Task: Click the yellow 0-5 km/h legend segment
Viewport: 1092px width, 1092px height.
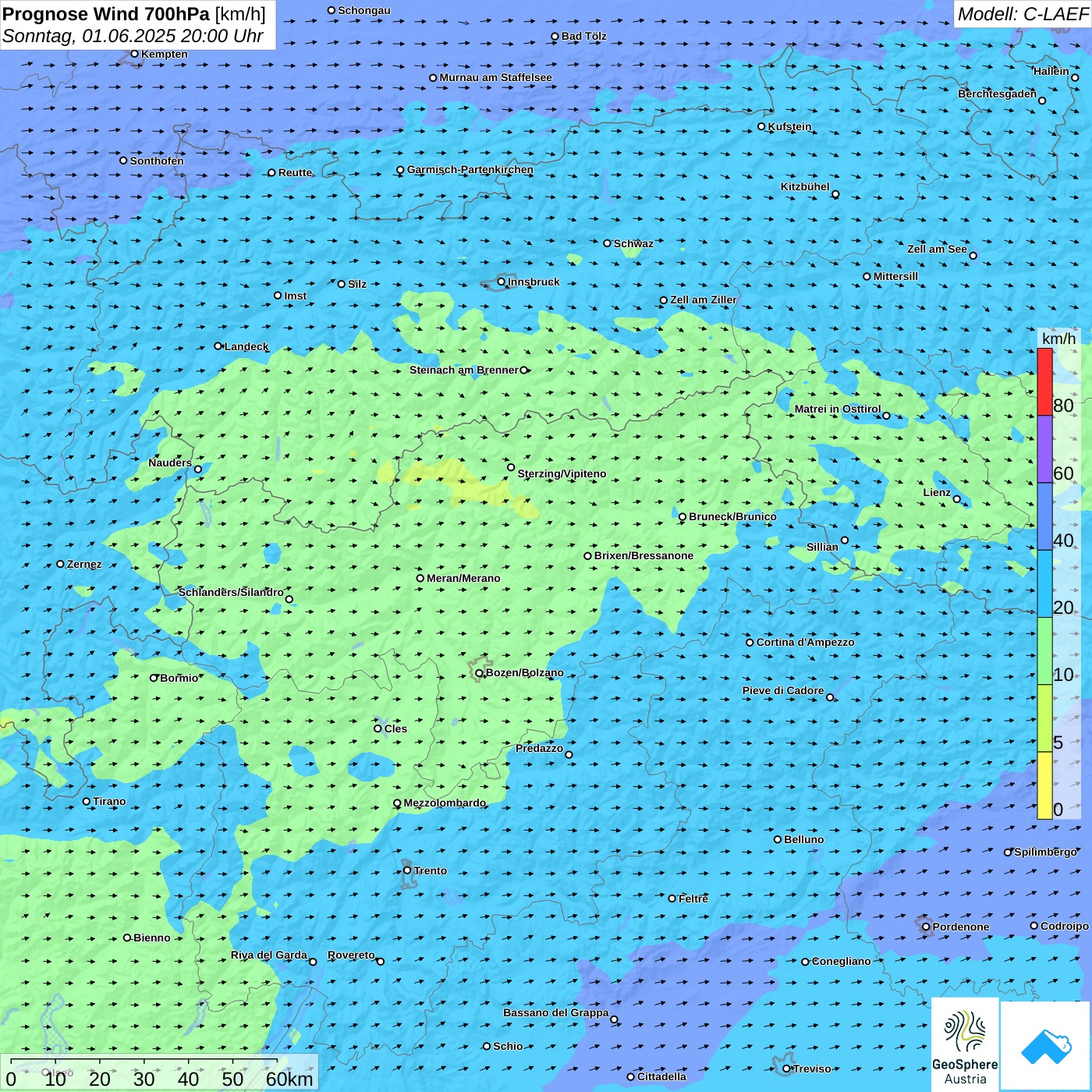Action: (1044, 785)
